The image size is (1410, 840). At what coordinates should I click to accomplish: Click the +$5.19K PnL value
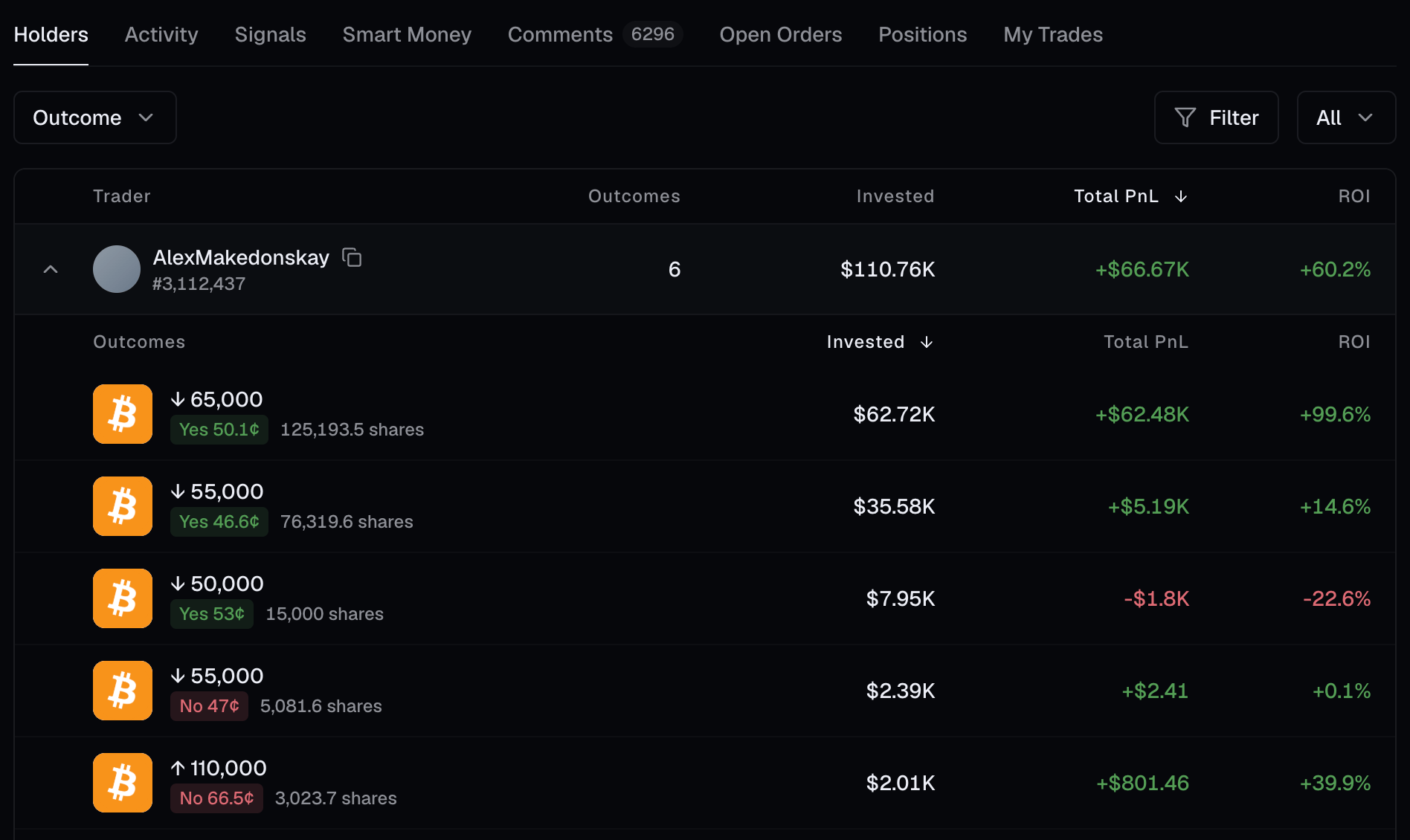pyautogui.click(x=1149, y=506)
